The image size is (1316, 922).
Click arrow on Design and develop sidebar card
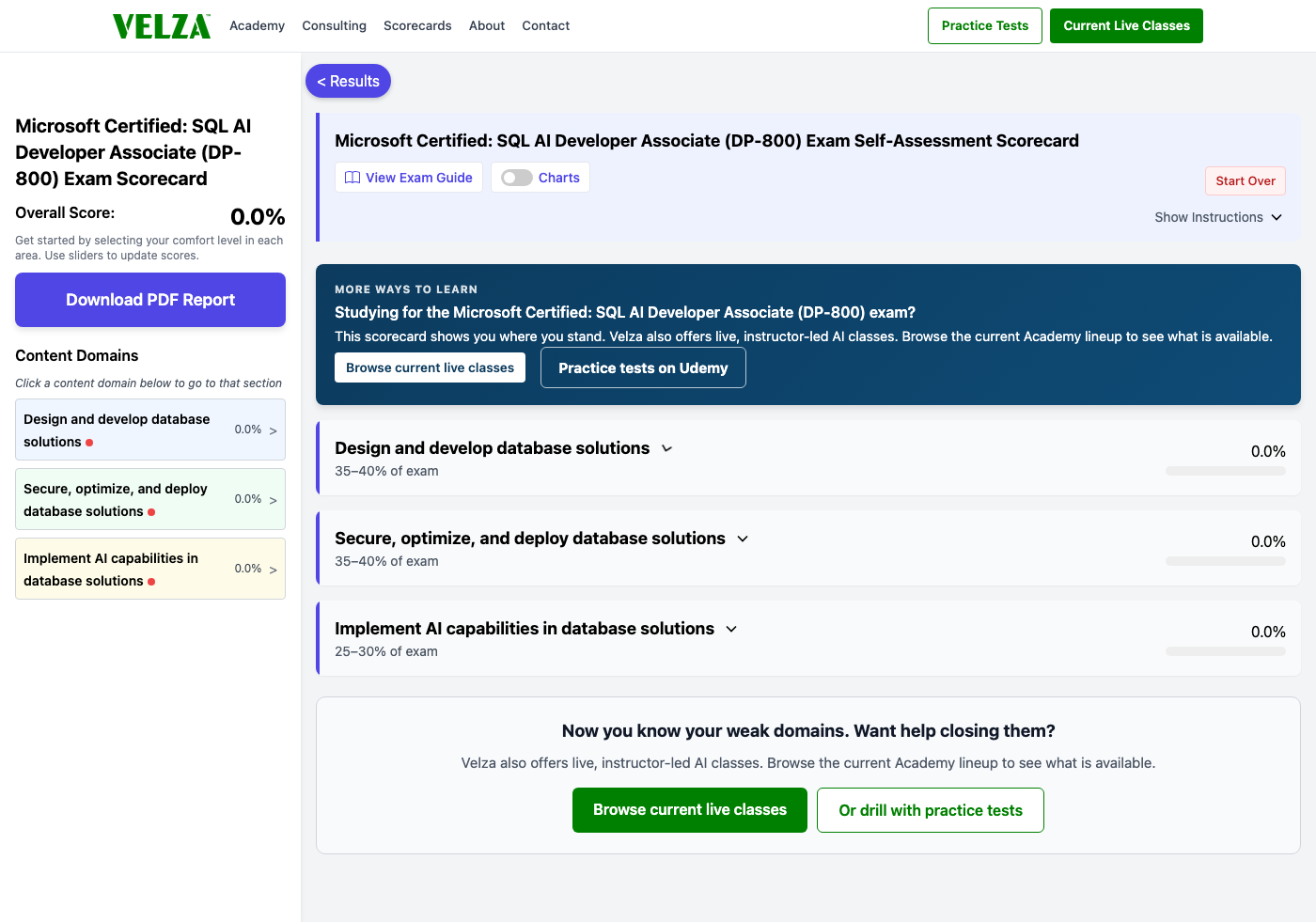click(x=274, y=430)
